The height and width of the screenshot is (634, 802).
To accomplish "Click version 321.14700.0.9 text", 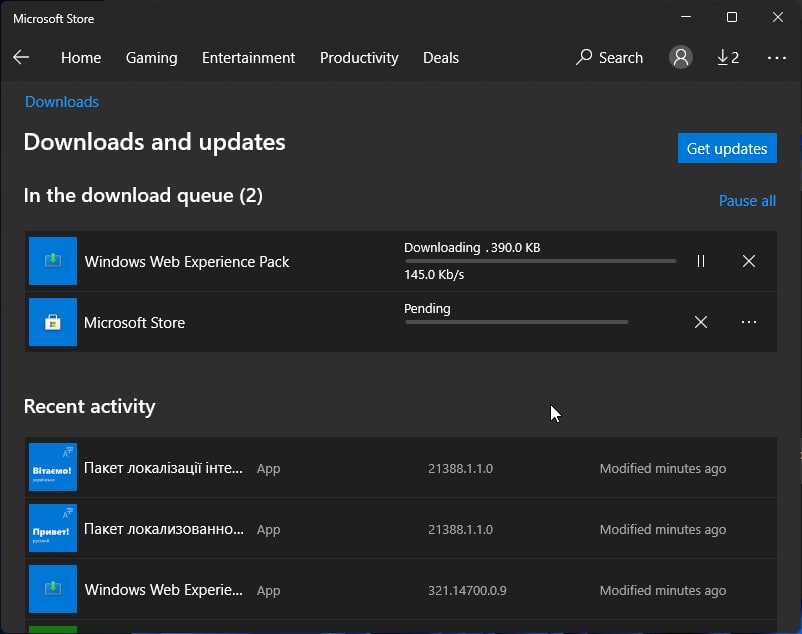I will click(x=467, y=591).
